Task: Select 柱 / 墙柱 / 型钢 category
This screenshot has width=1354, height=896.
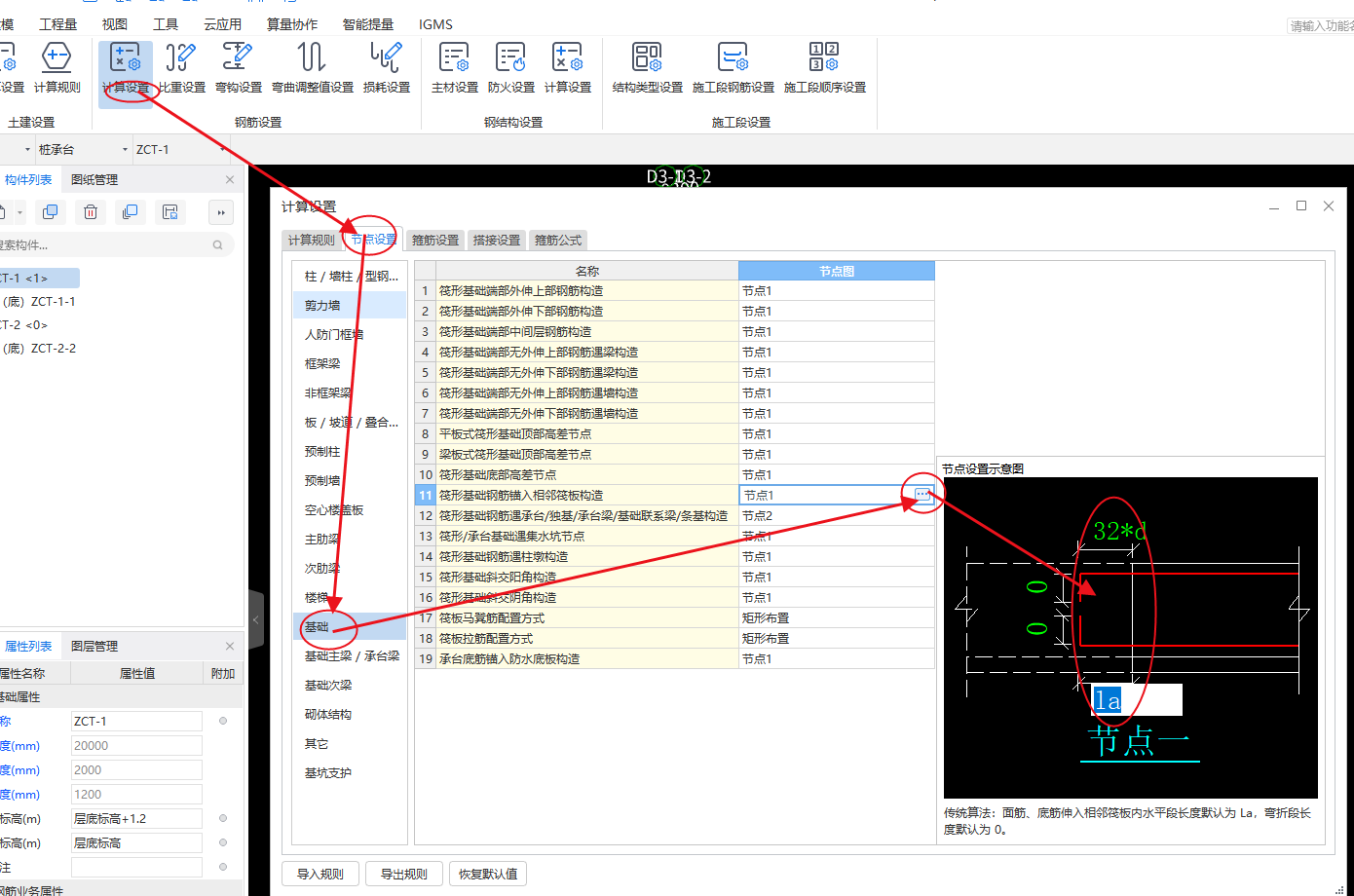Action: pyautogui.click(x=351, y=276)
